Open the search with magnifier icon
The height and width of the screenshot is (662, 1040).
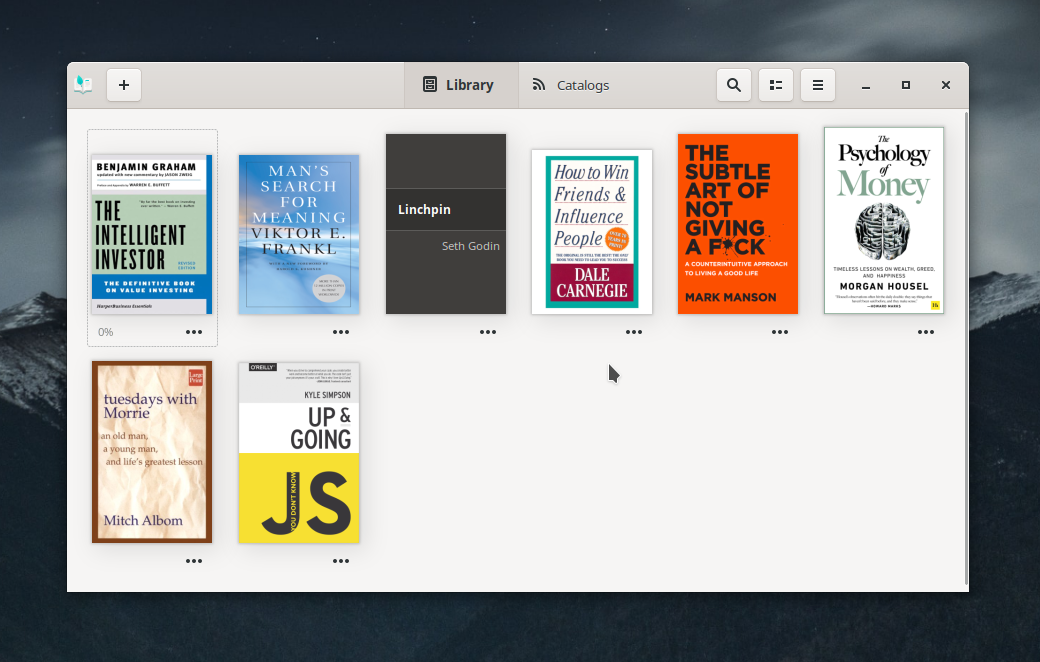pyautogui.click(x=733, y=85)
